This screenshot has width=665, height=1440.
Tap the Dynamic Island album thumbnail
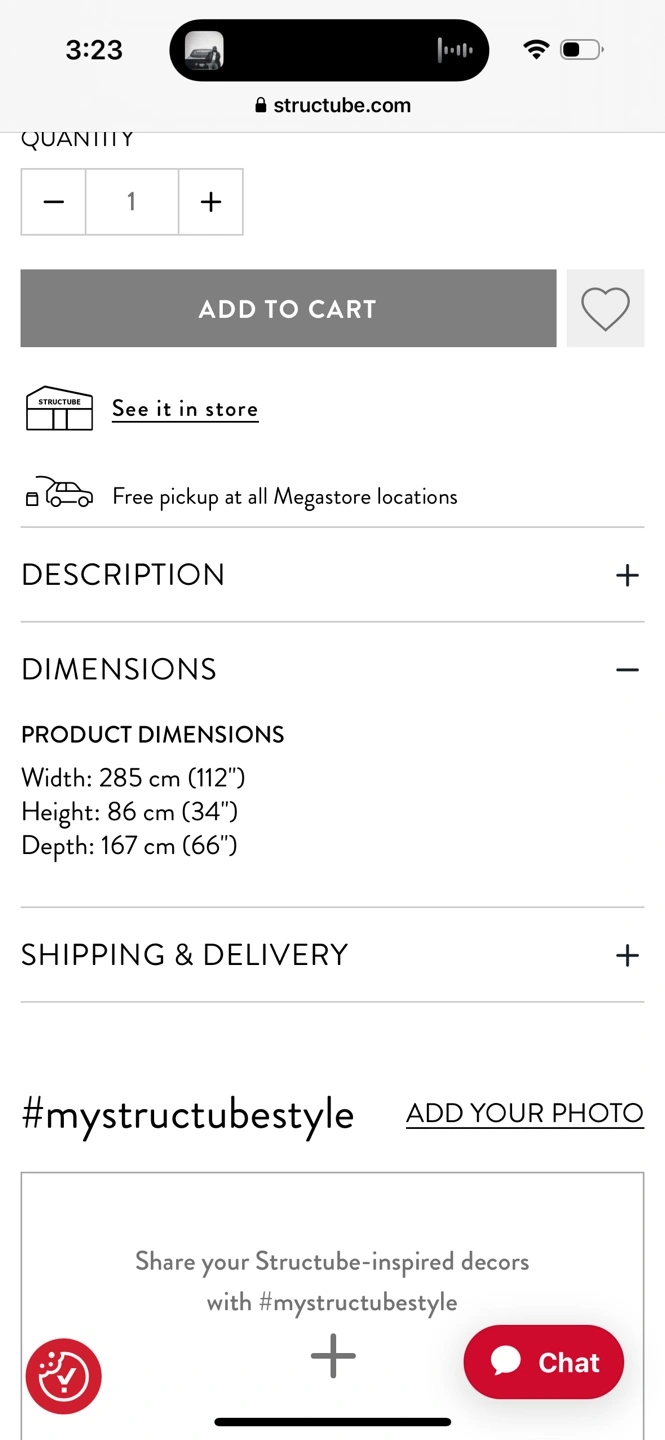pos(205,50)
